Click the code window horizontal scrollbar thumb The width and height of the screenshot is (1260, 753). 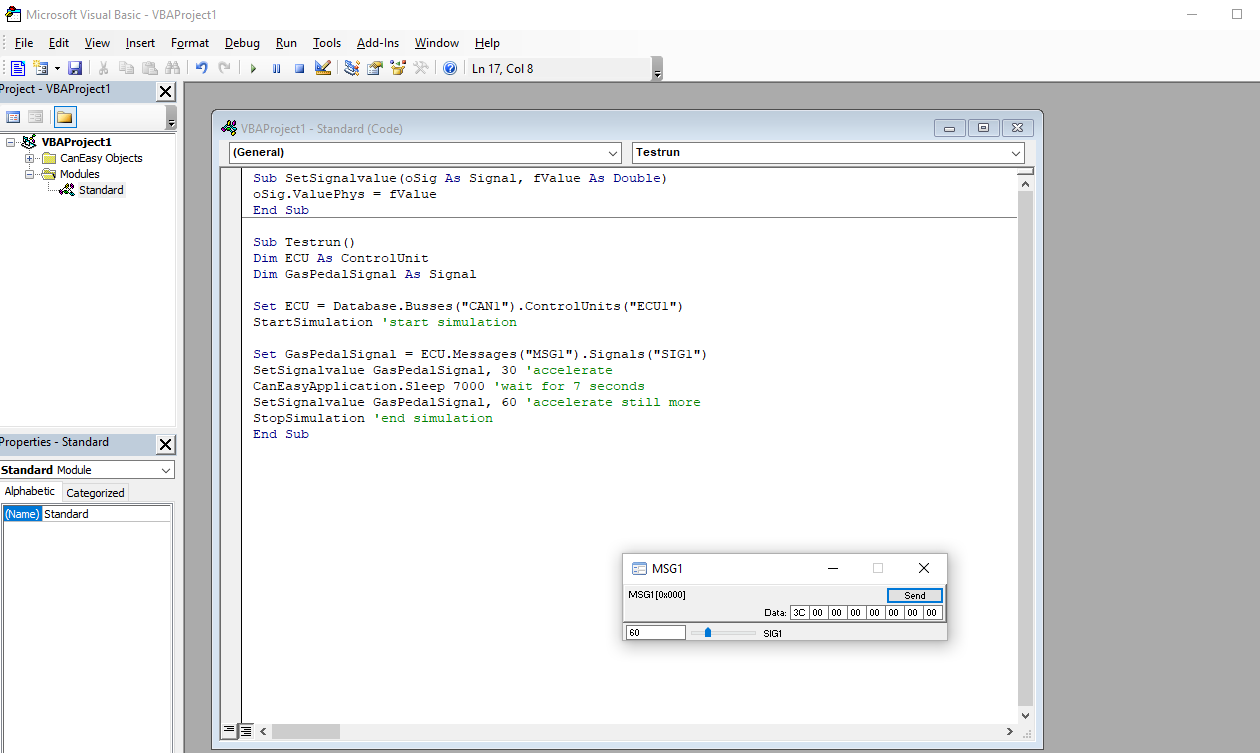pos(306,731)
